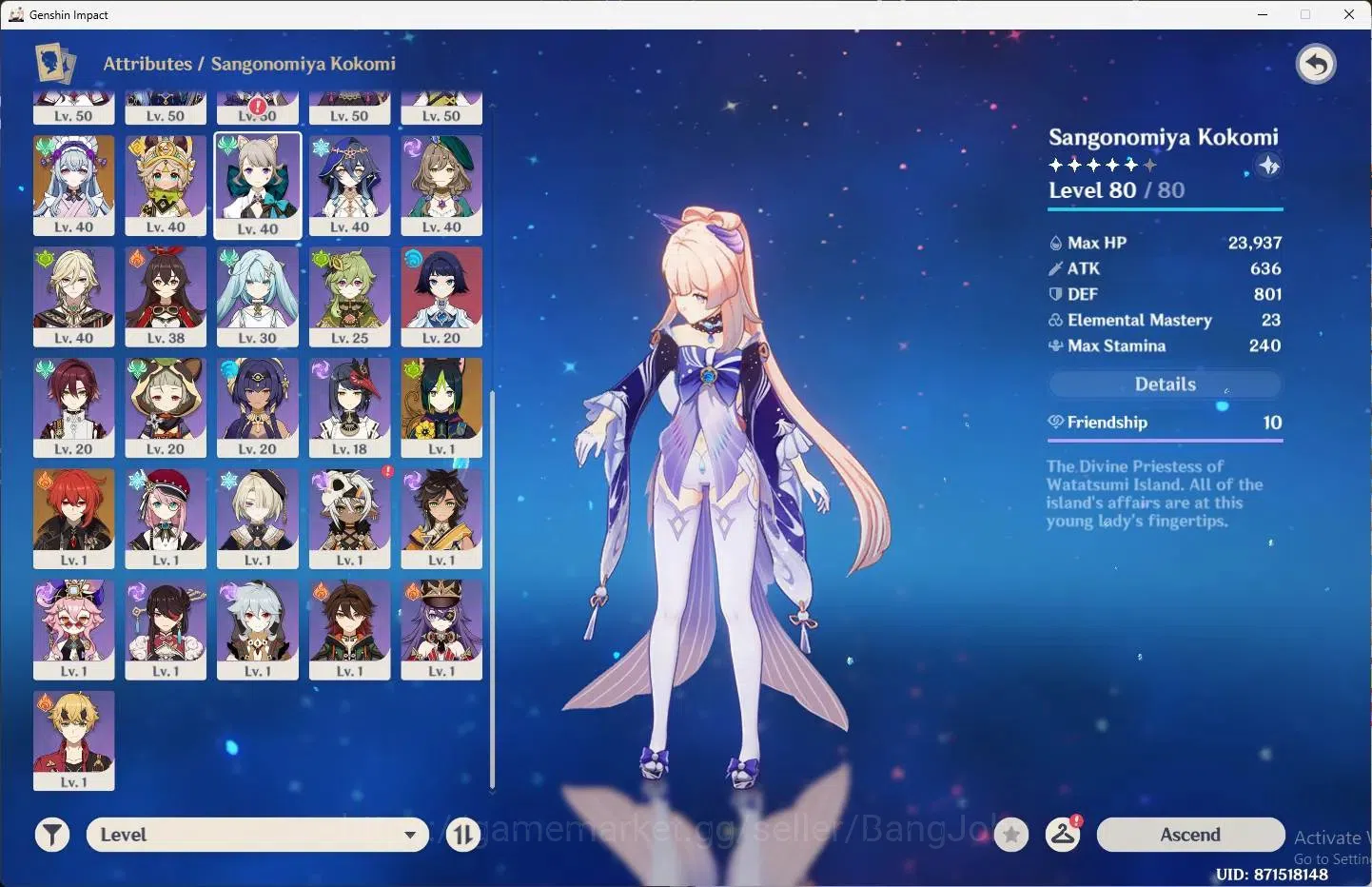Select Kaveh, the Lv. 40 Dendro character
Viewport: 1372px width, 887px height.
click(73, 297)
